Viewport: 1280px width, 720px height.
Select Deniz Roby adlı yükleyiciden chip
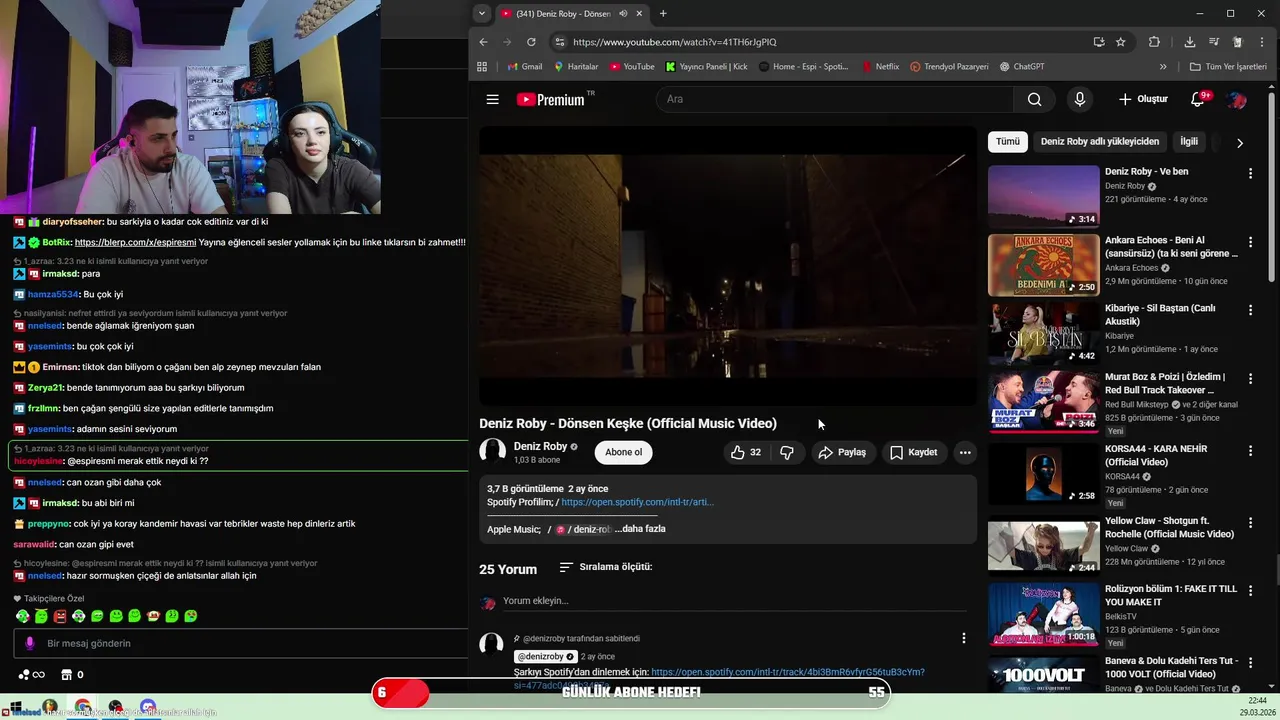pyautogui.click(x=1100, y=142)
